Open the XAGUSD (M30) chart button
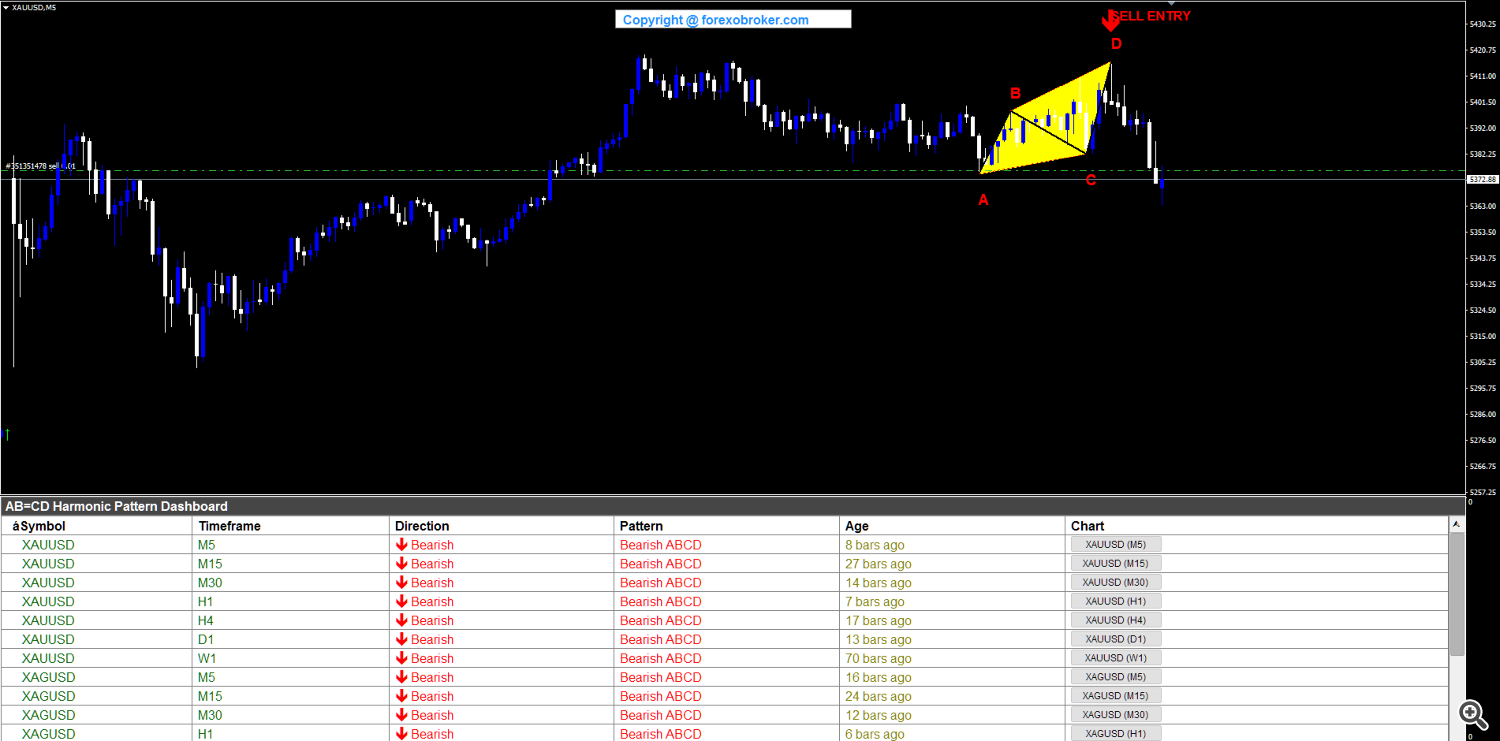This screenshot has height=741, width=1500. 1116,715
